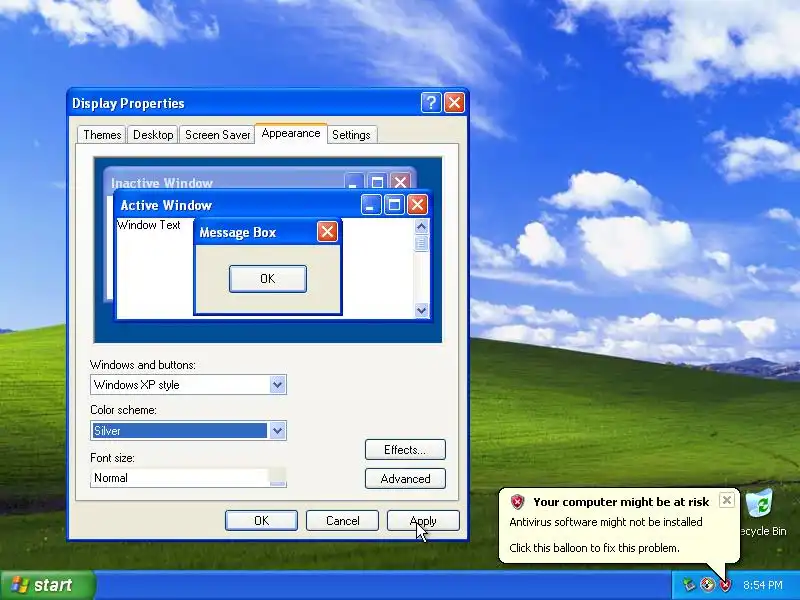Dismiss the security balloon with its X

coord(727,500)
